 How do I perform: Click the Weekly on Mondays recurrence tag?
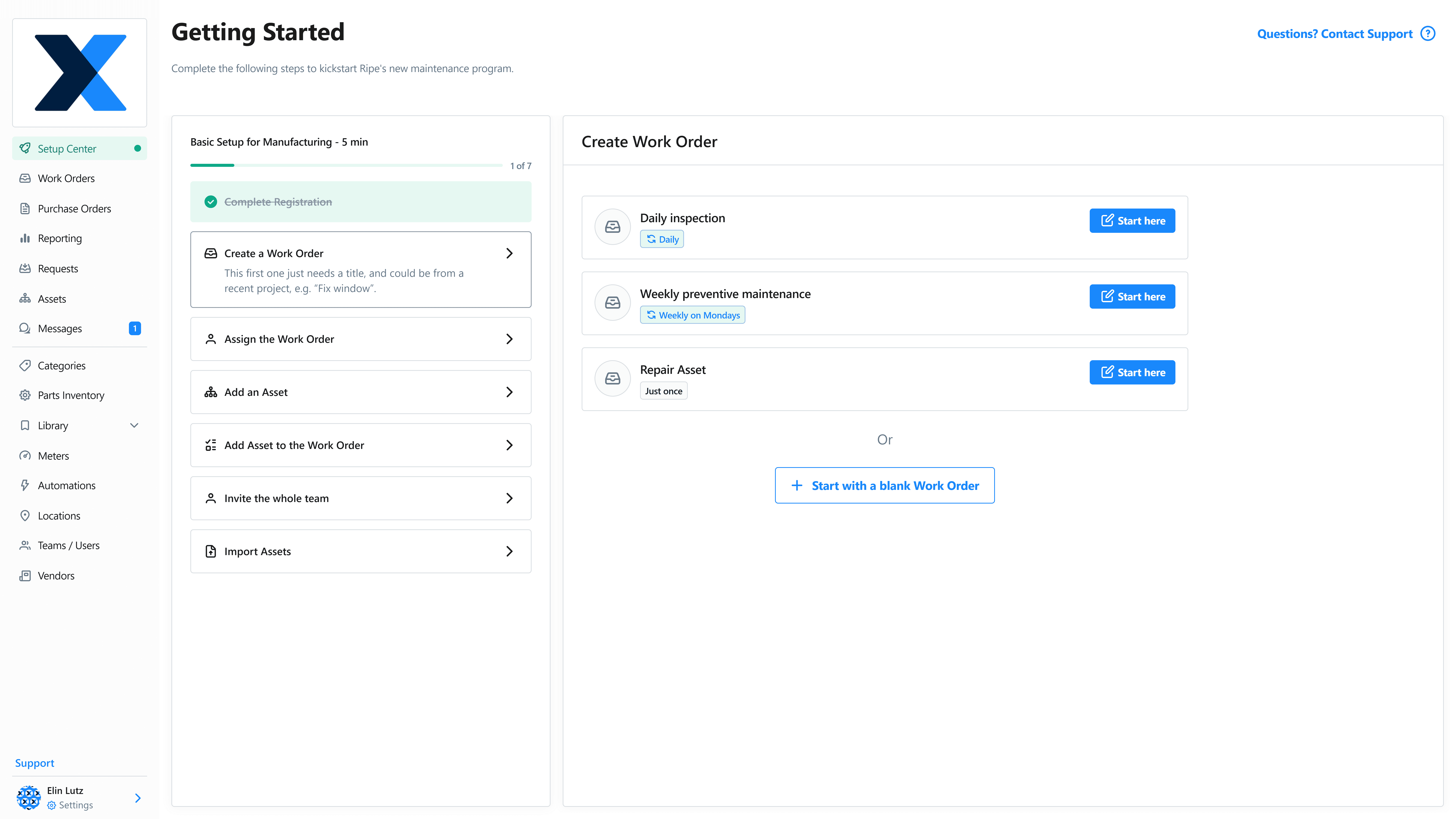pyautogui.click(x=692, y=315)
